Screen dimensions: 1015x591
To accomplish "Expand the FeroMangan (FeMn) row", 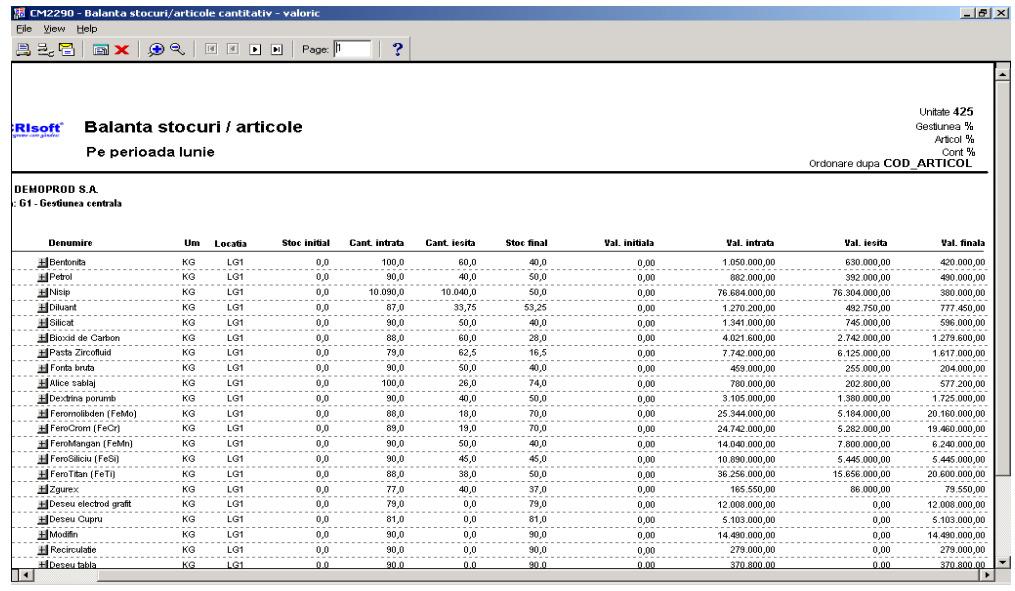I will (x=43, y=444).
